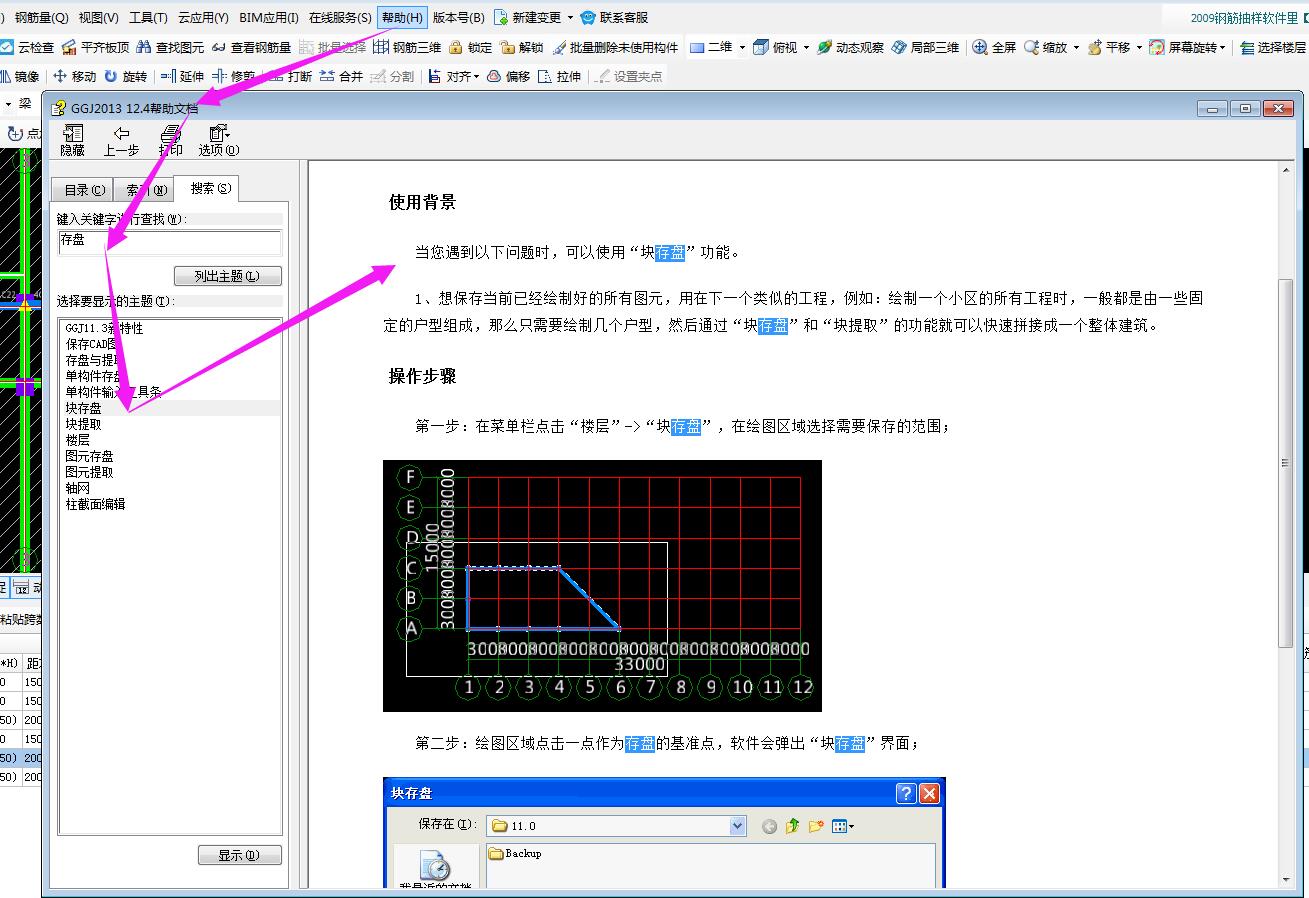Image resolution: width=1309 pixels, height=898 pixels.
Task: Select the 偏移 offset tool
Action: [509, 76]
